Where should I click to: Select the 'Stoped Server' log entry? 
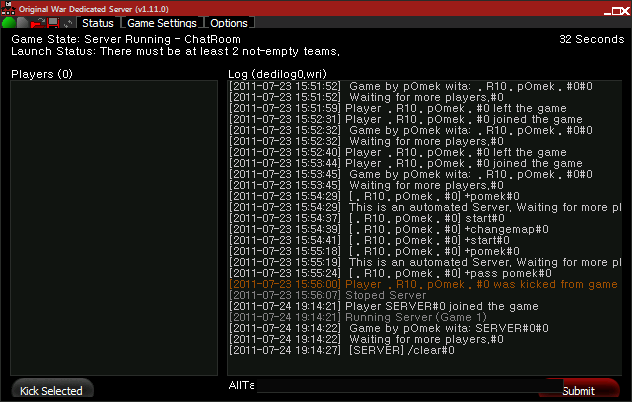(327, 295)
